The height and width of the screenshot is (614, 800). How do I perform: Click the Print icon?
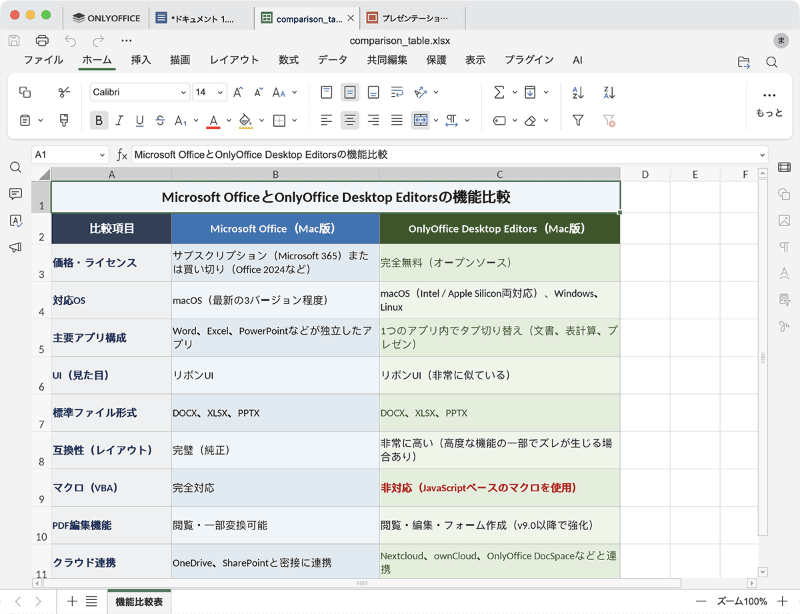click(42, 40)
